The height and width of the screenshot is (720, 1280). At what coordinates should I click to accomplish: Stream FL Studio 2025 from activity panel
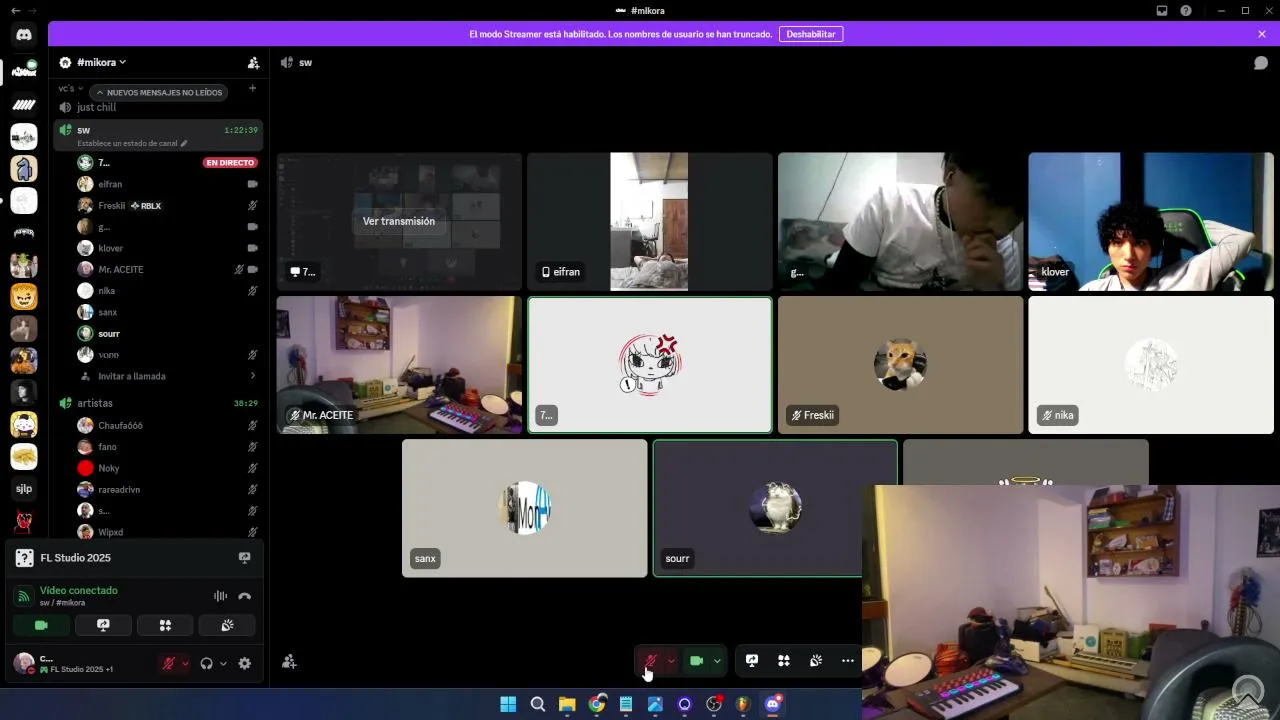(244, 558)
